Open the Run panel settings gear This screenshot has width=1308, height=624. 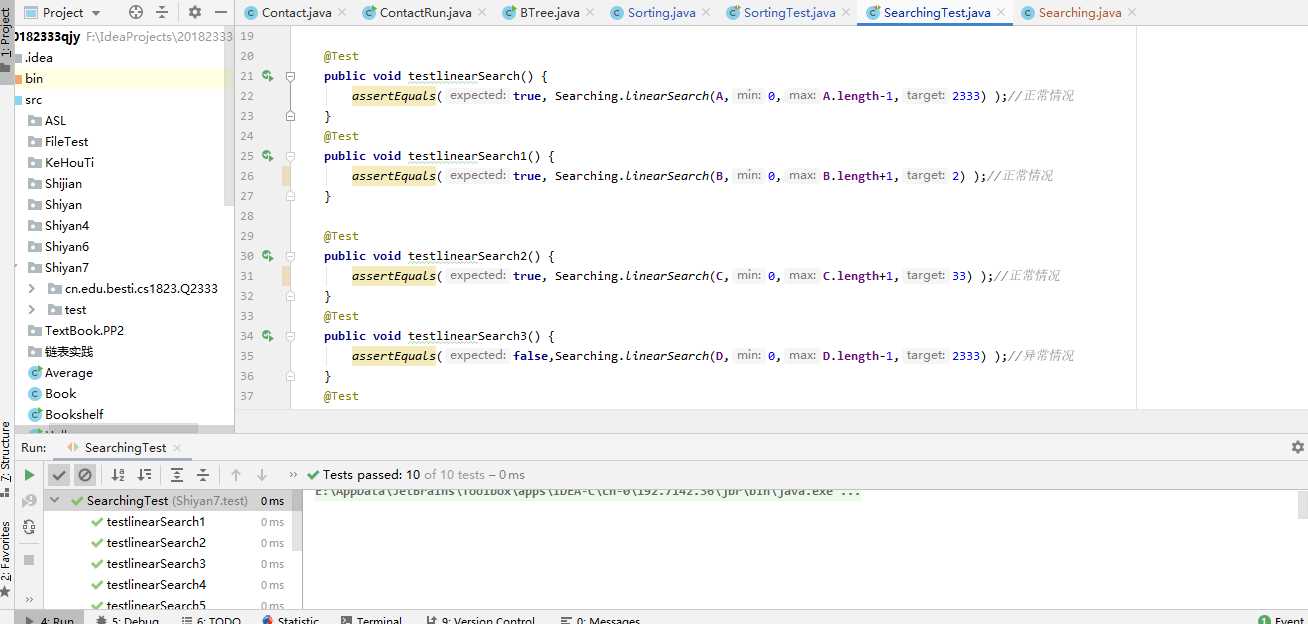click(x=1298, y=447)
